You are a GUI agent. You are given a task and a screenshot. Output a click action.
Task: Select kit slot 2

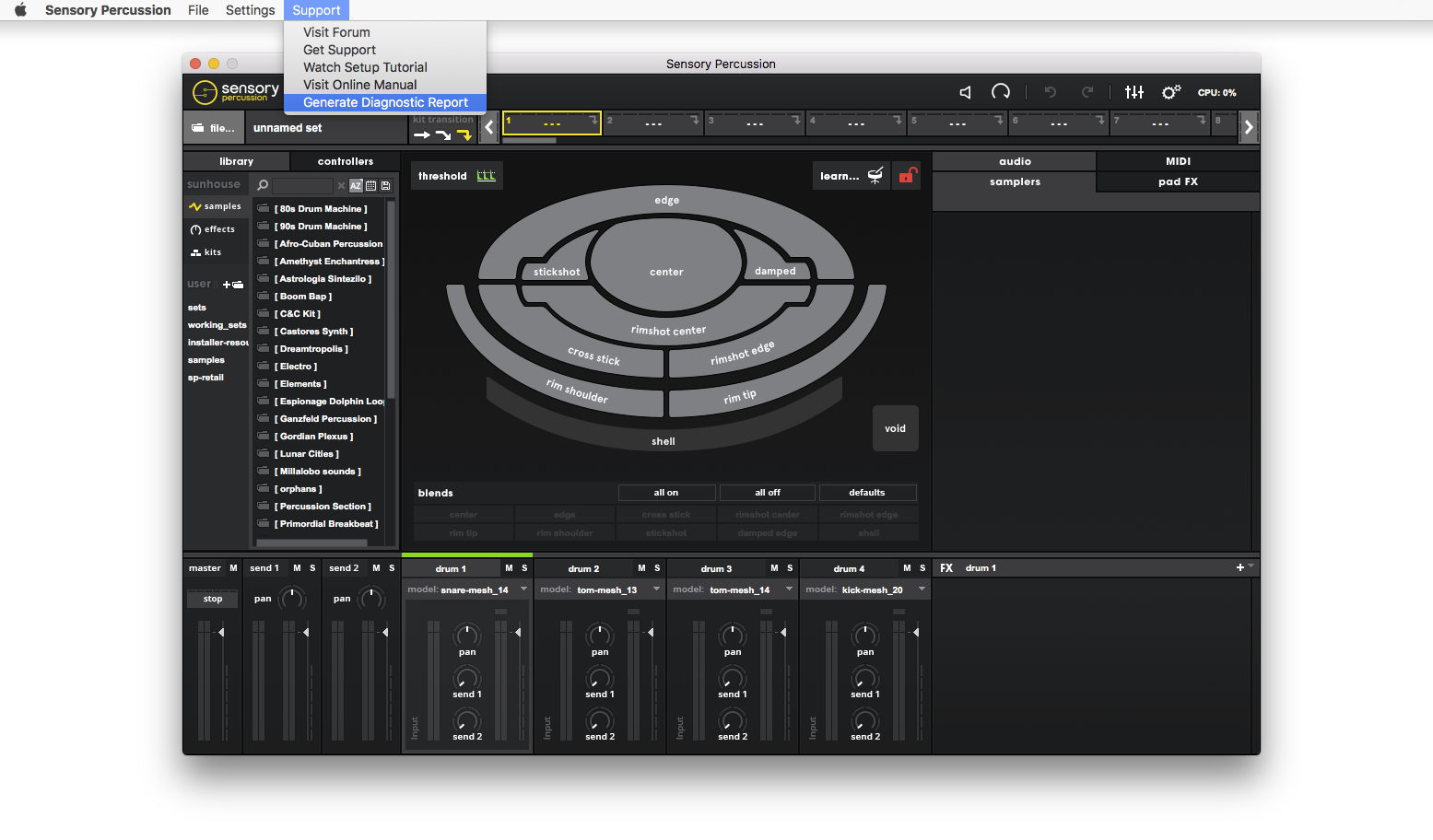(x=652, y=123)
